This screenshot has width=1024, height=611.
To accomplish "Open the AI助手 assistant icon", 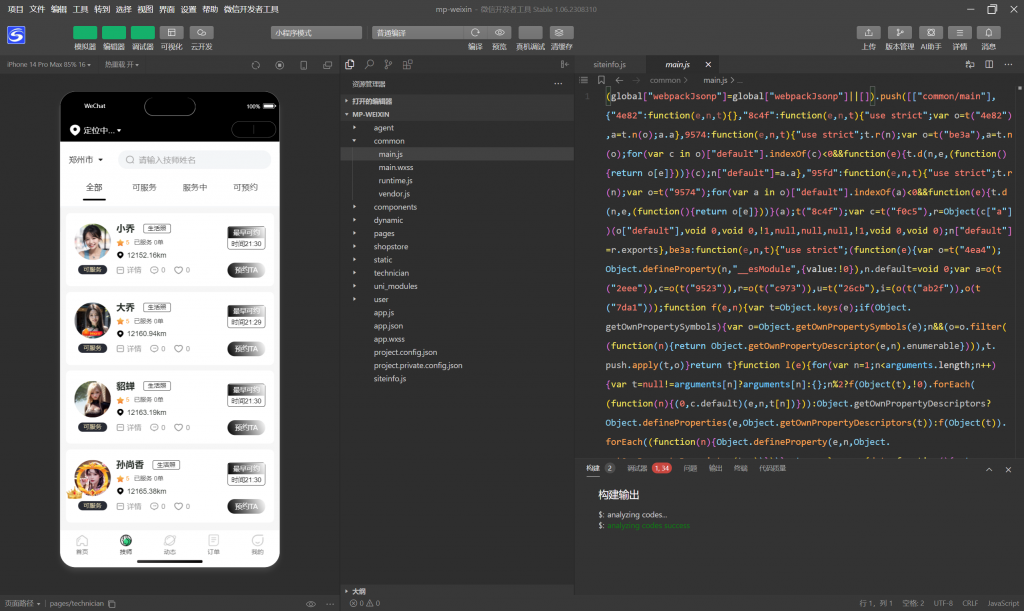I will [x=930, y=33].
